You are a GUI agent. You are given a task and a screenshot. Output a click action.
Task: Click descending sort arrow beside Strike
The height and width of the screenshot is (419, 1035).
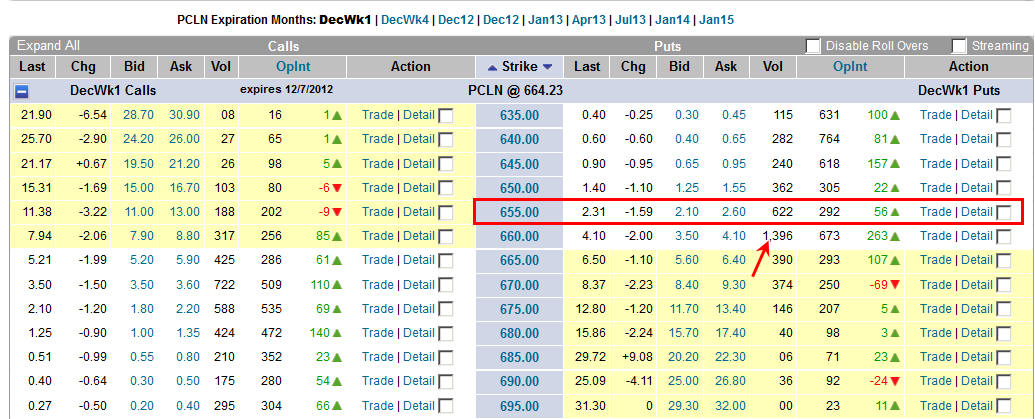click(547, 67)
